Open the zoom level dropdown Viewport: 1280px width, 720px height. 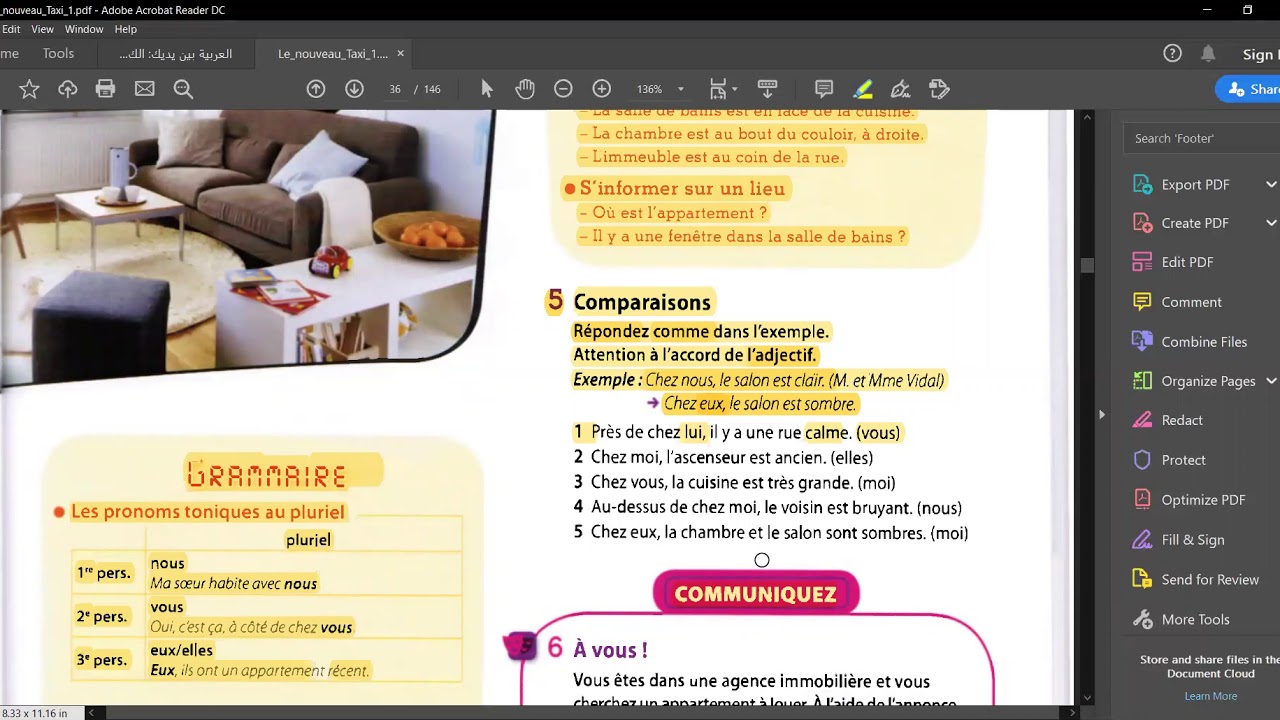681,89
